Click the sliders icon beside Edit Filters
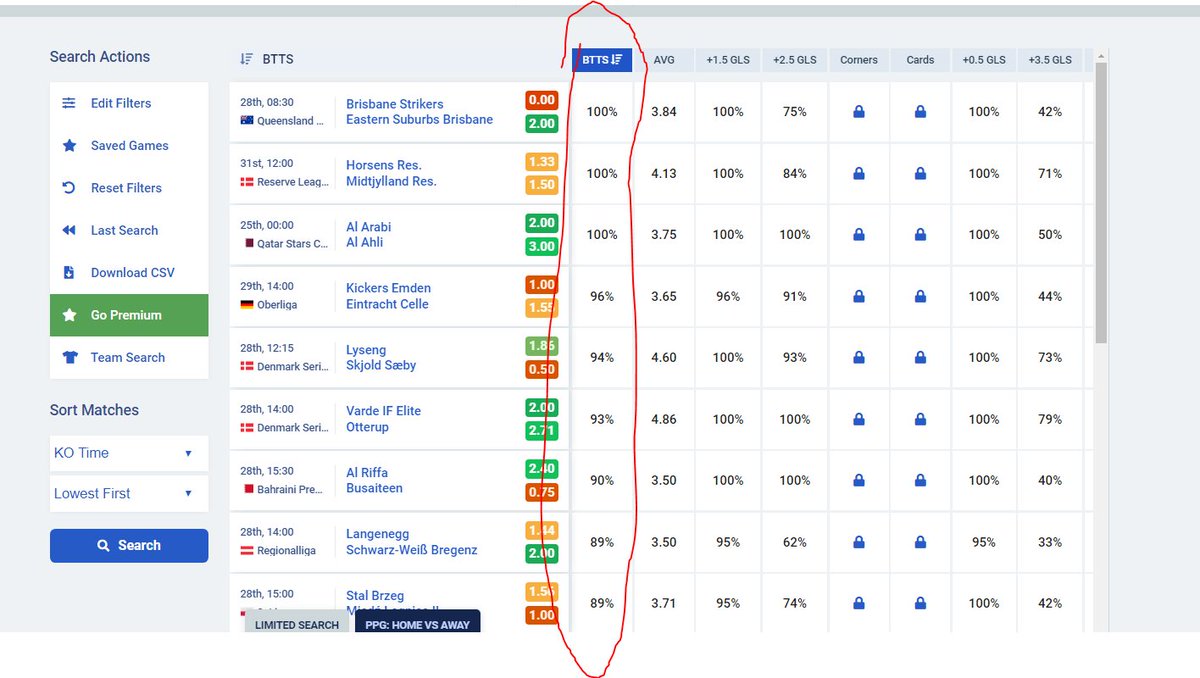Image resolution: width=1200 pixels, height=678 pixels. click(x=69, y=103)
